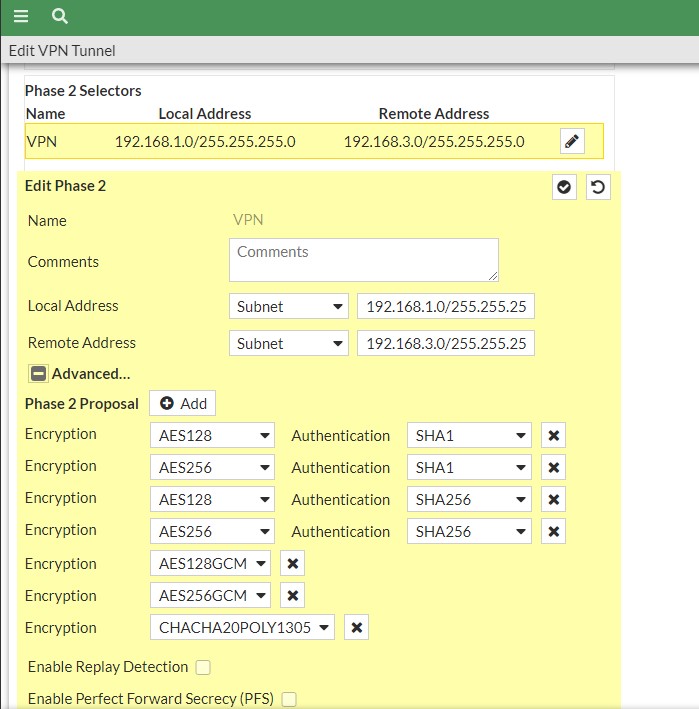Open Remote Address type Subnet dropdown

click(x=288, y=343)
